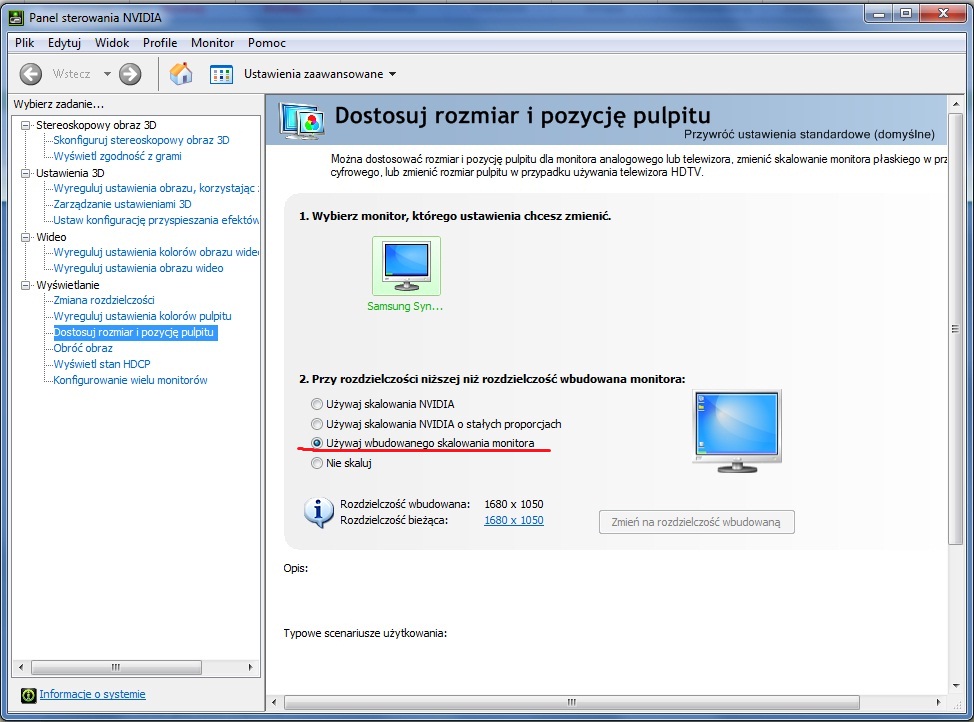The height and width of the screenshot is (722, 974).
Task: Open the Pomoc menu
Action: (x=267, y=43)
